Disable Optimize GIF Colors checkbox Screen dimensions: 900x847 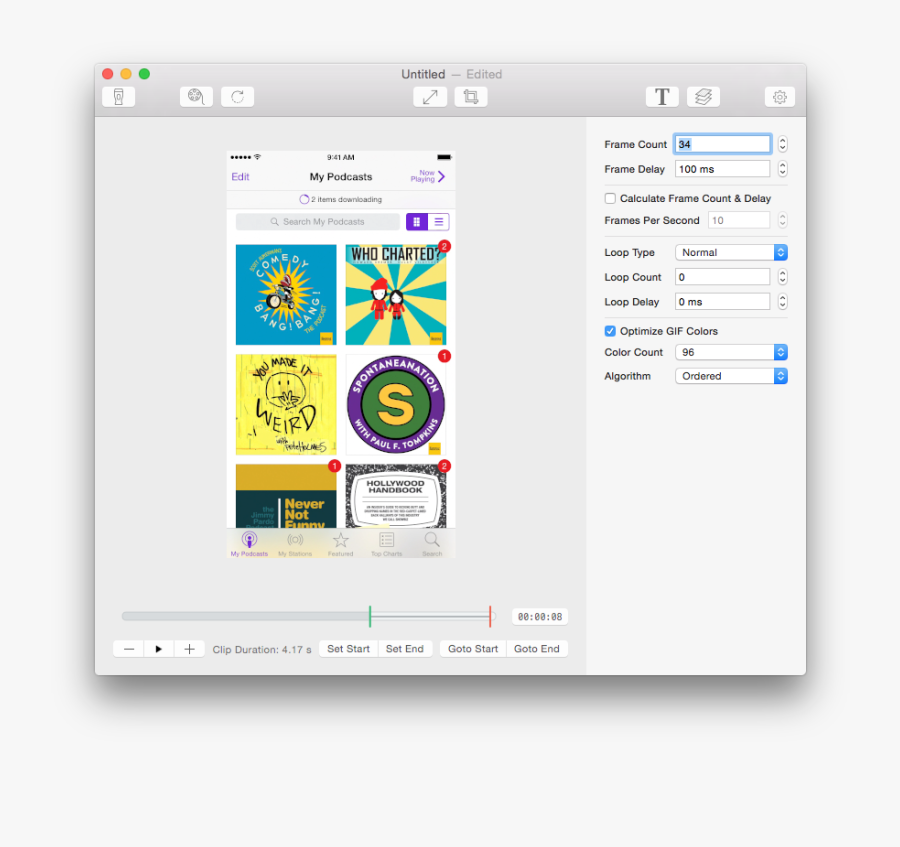610,331
